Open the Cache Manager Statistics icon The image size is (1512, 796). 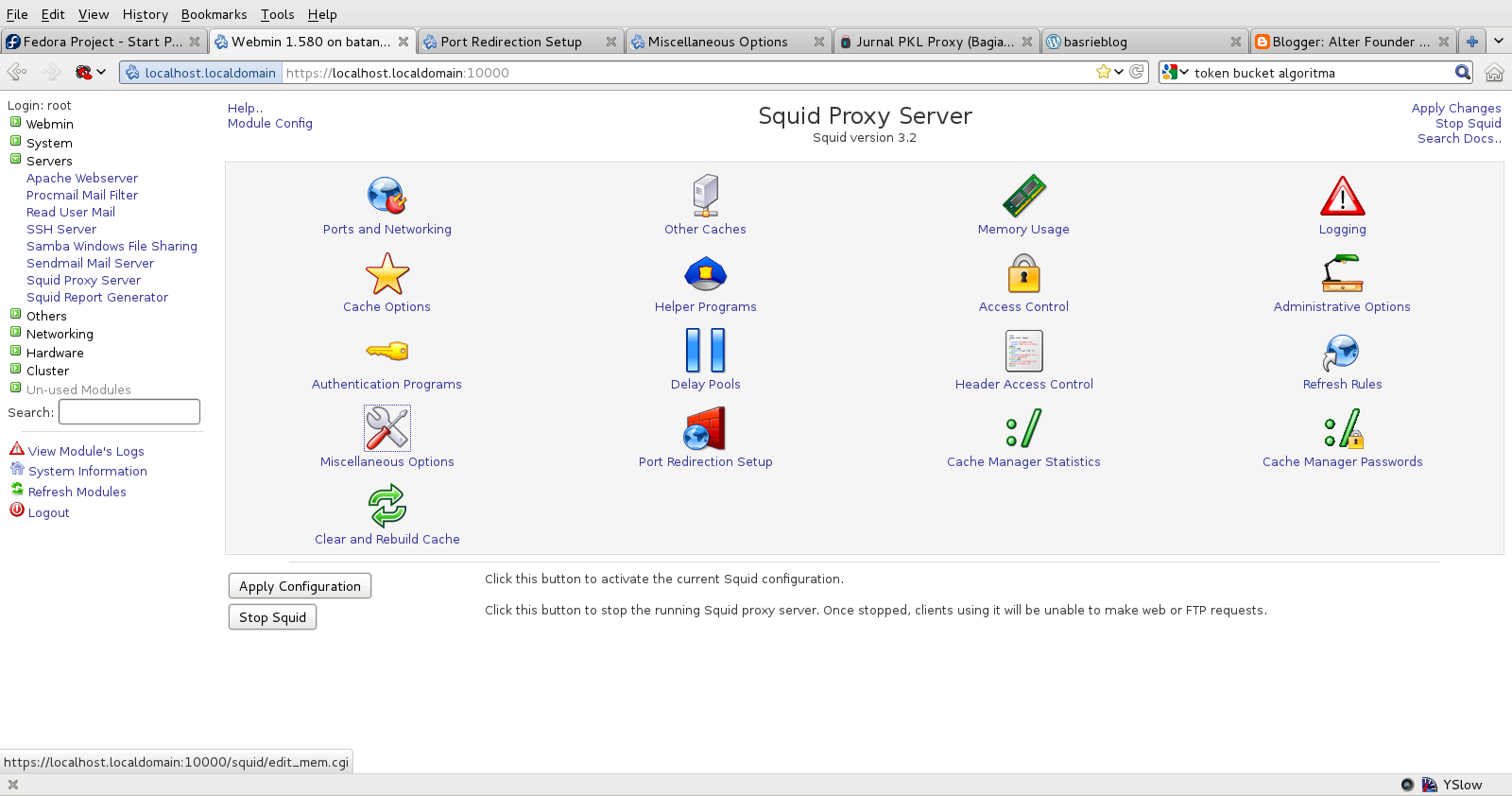(x=1023, y=428)
